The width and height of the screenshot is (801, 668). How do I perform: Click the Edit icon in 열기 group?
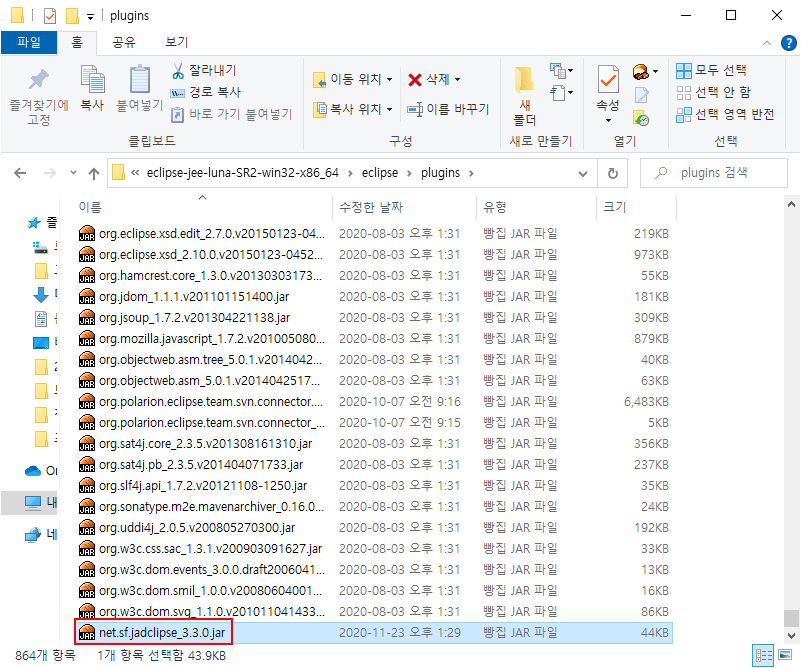[x=641, y=95]
